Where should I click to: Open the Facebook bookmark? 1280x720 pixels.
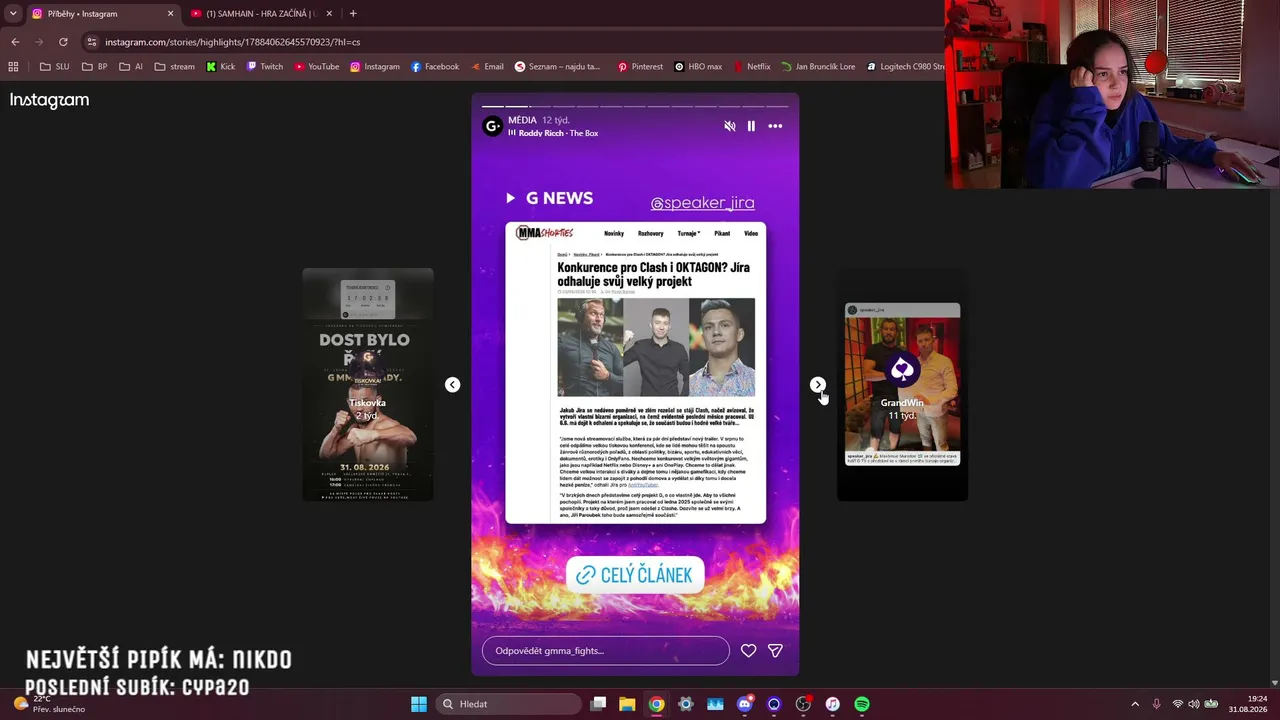point(435,67)
